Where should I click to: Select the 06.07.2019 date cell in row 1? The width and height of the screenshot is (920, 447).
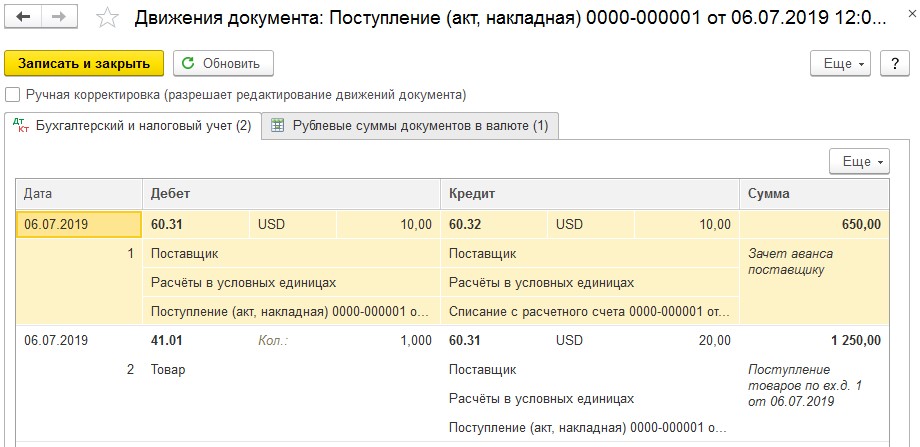(x=79, y=224)
